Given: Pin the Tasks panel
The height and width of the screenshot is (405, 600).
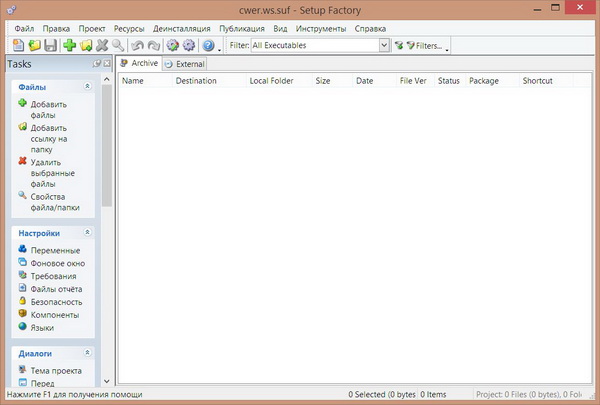Looking at the screenshot, I should coord(96,64).
